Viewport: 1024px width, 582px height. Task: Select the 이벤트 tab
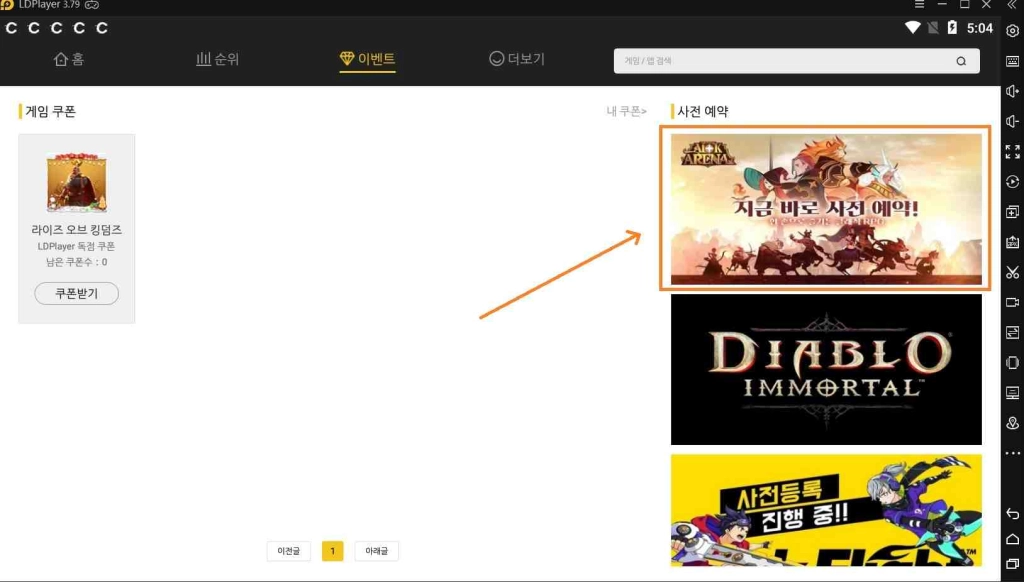point(367,59)
